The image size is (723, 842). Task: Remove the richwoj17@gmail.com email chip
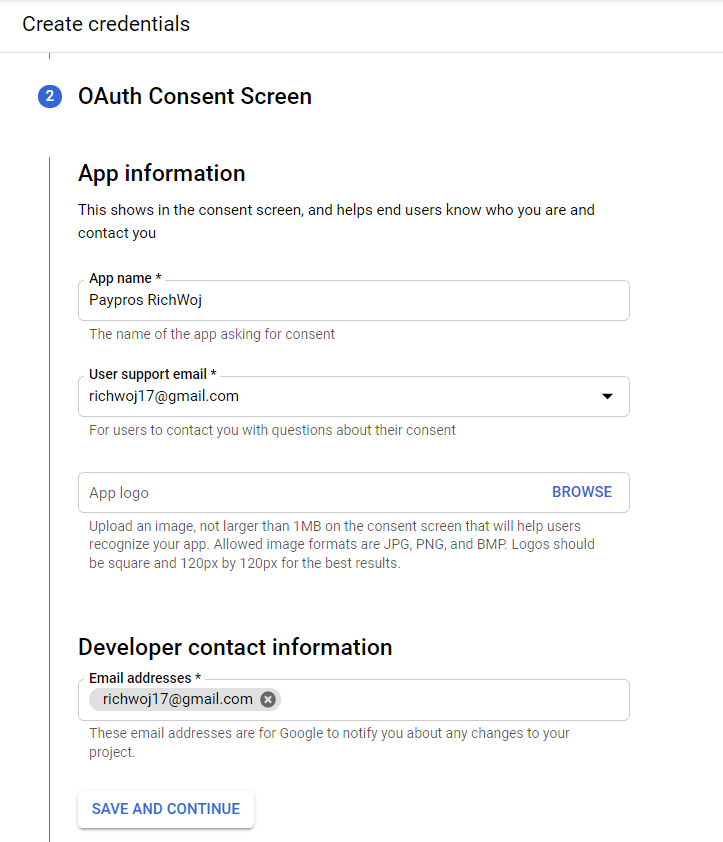tap(268, 699)
